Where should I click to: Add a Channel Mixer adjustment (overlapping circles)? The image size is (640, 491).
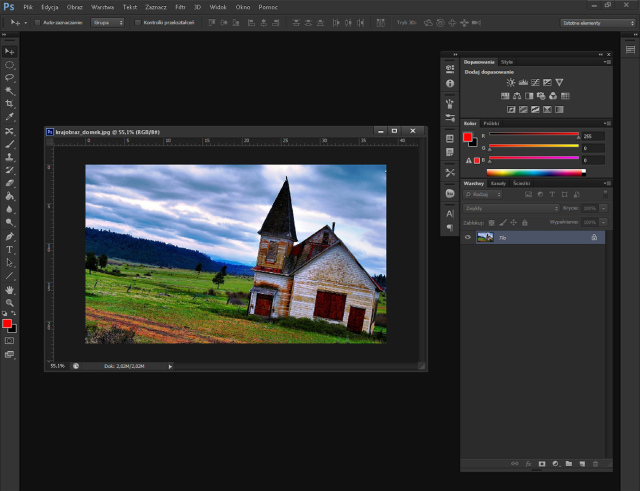(x=553, y=96)
